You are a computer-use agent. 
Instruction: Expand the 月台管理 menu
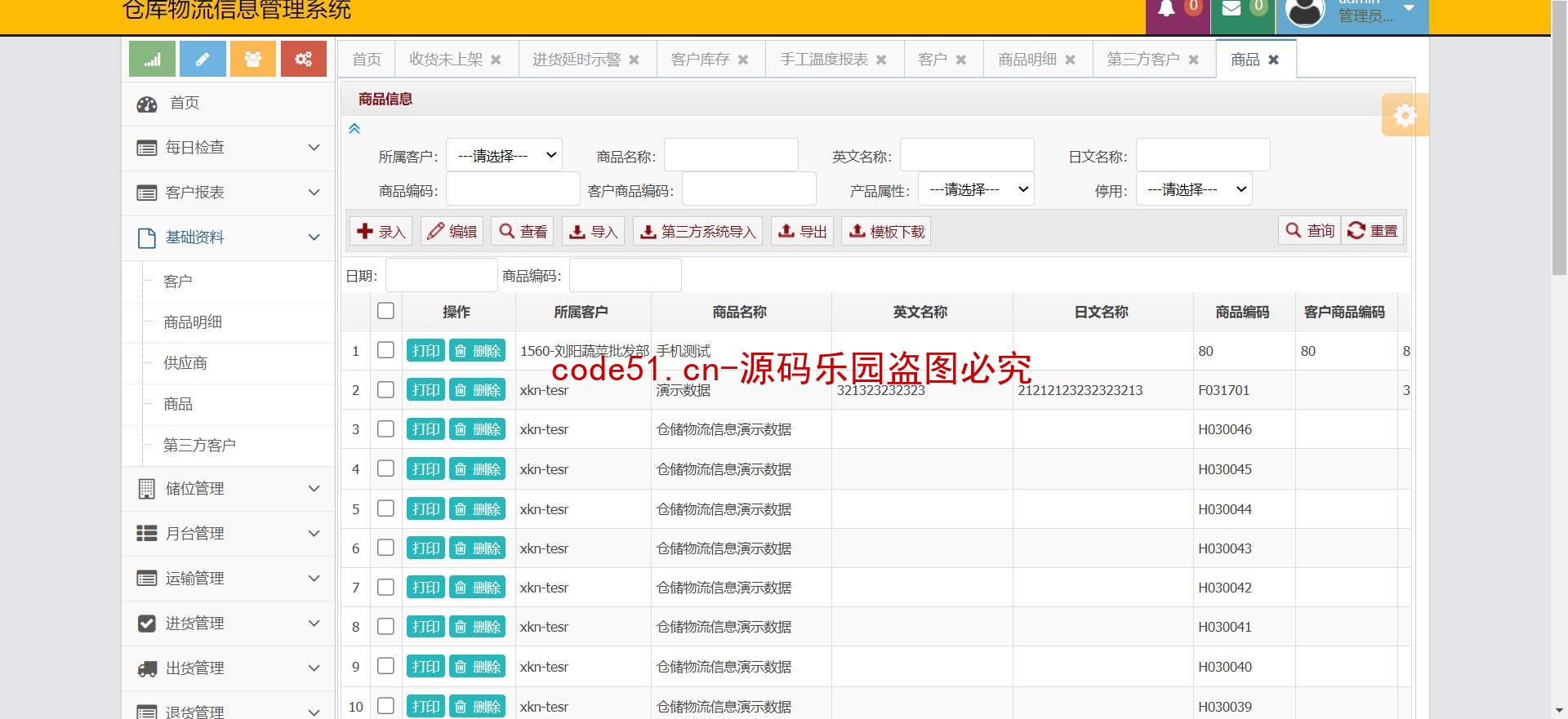[x=228, y=534]
